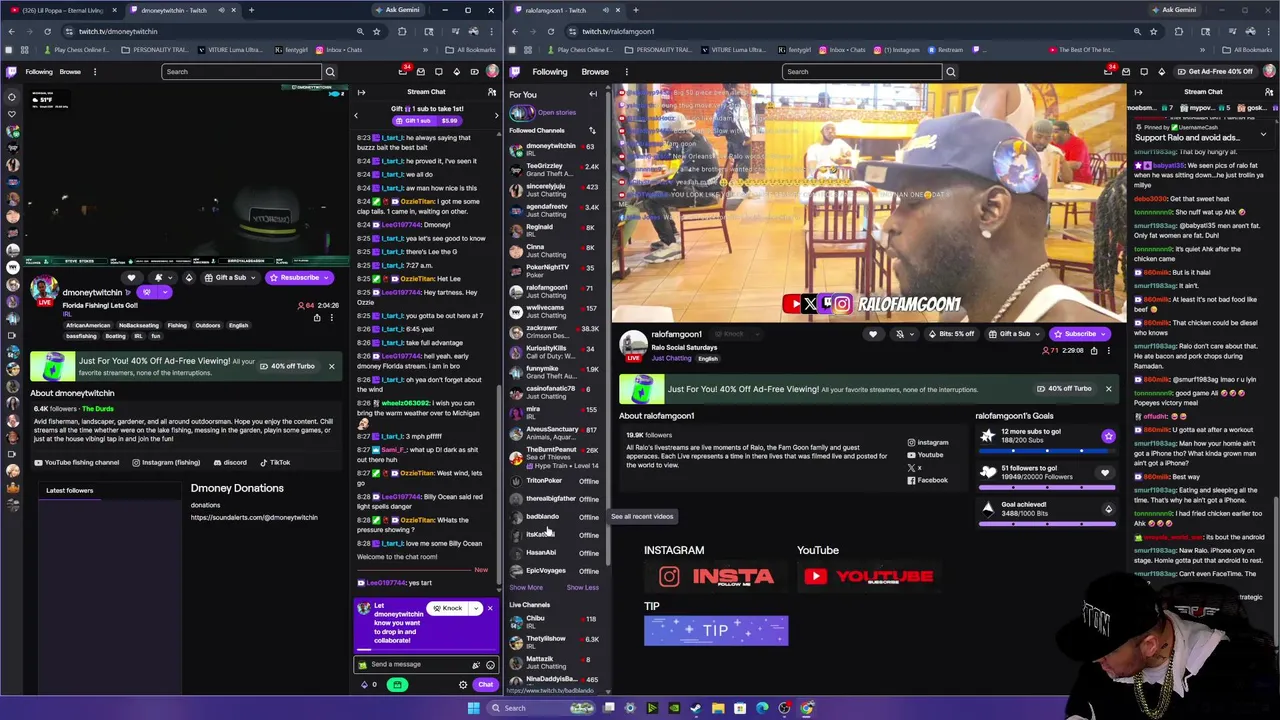Screen dimensions: 1280x720
Task: Select Browse tab in right Twitch window
Action: pos(595,72)
